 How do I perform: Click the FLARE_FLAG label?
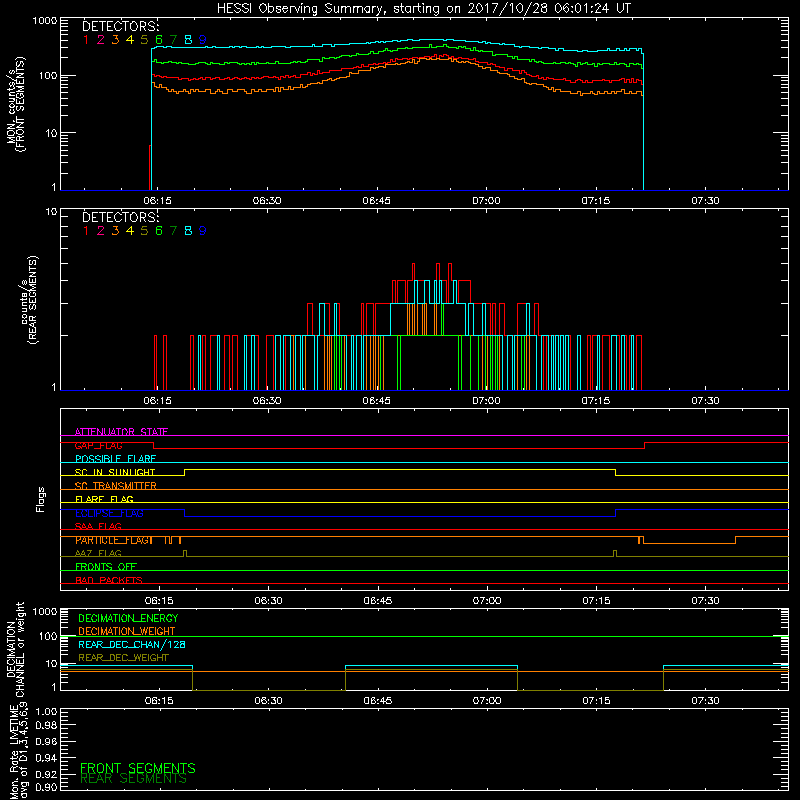[104, 499]
